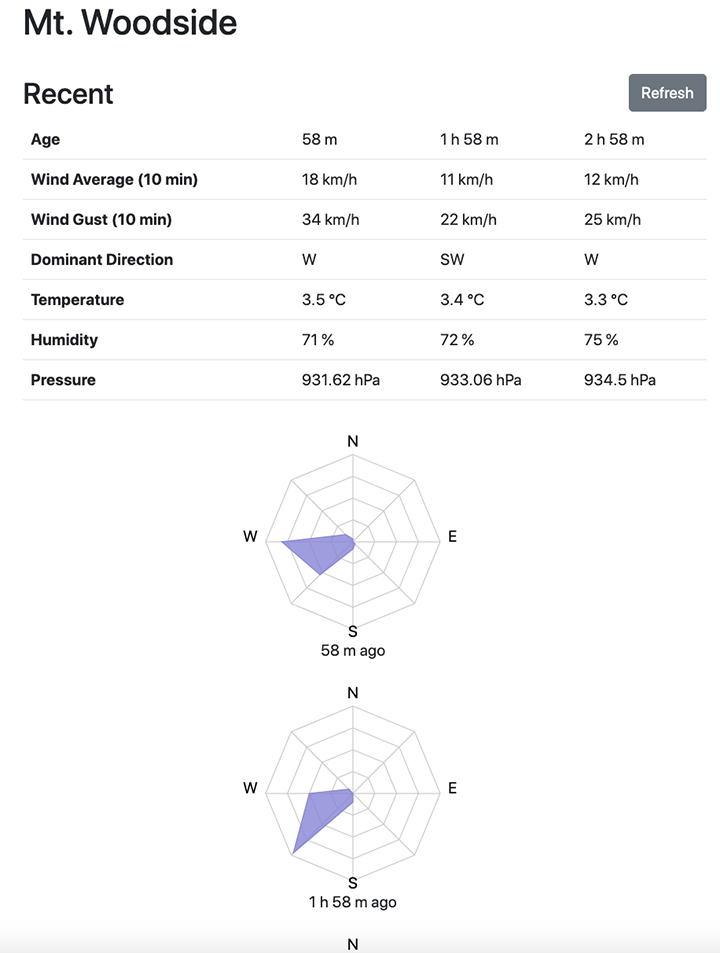Image resolution: width=720 pixels, height=953 pixels.
Task: Select the 3.4 °C temperature cell
Action: point(462,300)
